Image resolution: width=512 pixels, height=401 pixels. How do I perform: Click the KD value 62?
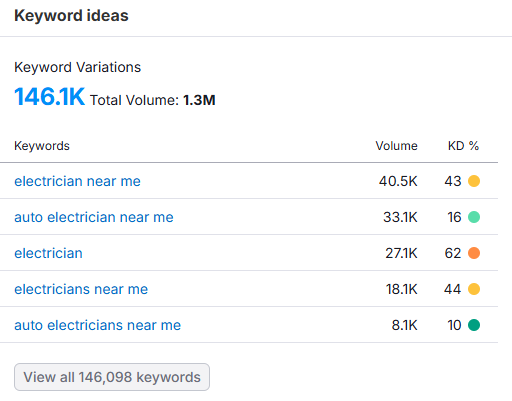[x=453, y=253]
